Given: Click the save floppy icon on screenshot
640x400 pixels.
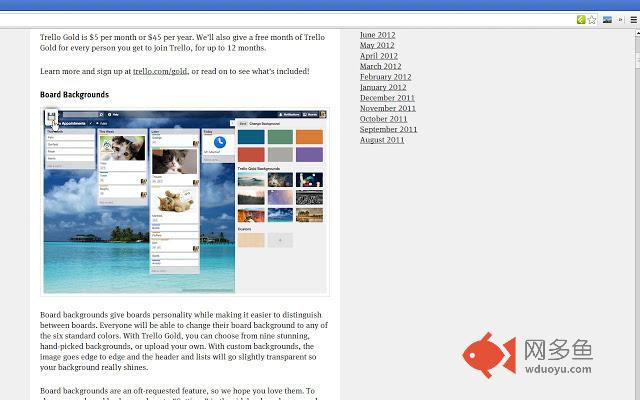Looking at the screenshot, I should [51, 117].
